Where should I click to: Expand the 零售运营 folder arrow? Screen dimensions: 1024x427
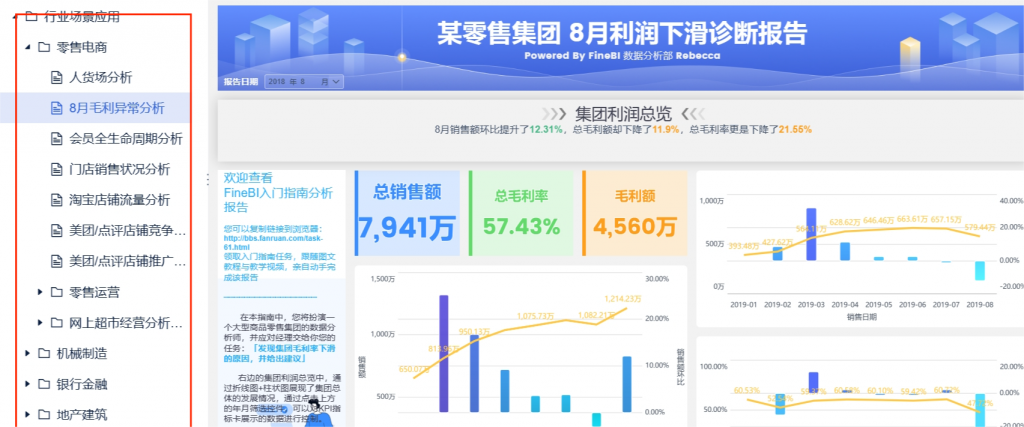click(x=40, y=292)
